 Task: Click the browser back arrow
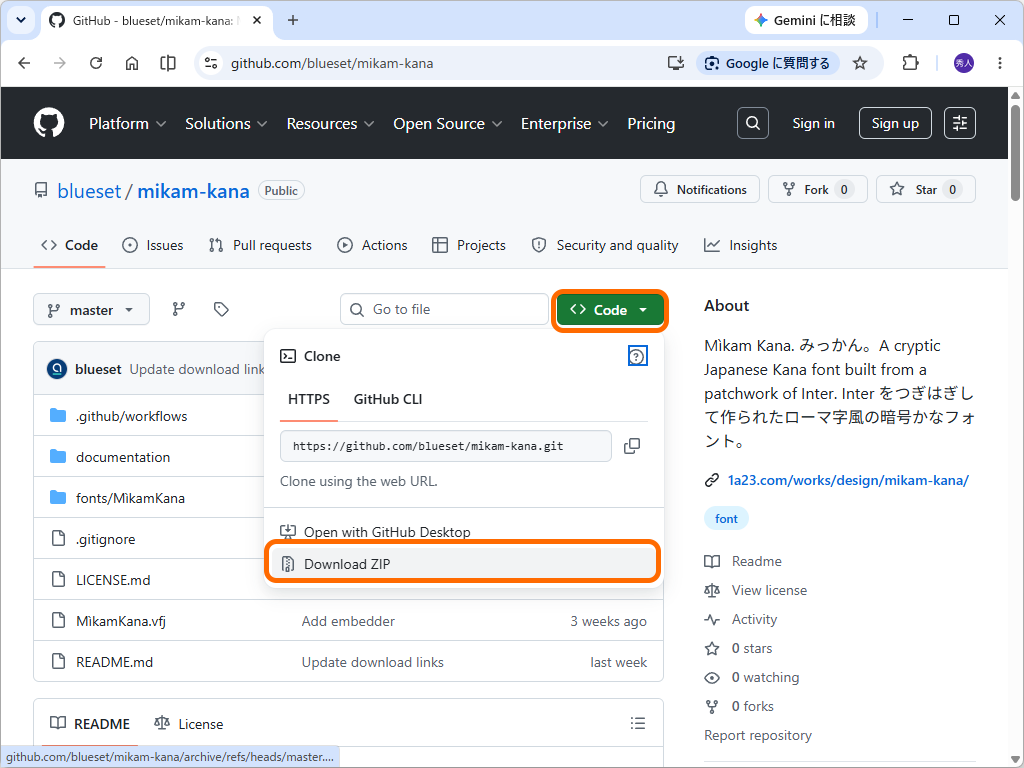click(x=24, y=63)
